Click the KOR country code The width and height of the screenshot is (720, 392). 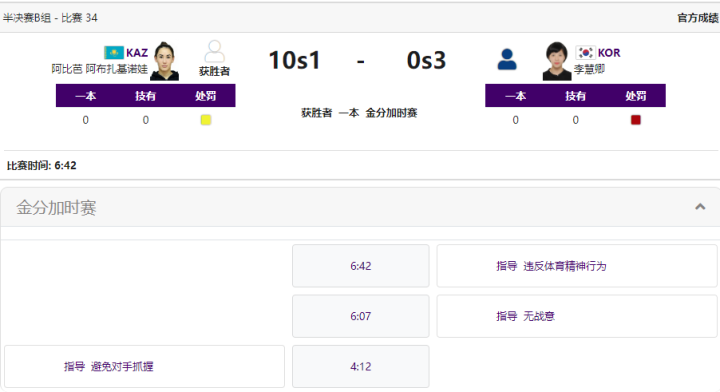[609, 53]
